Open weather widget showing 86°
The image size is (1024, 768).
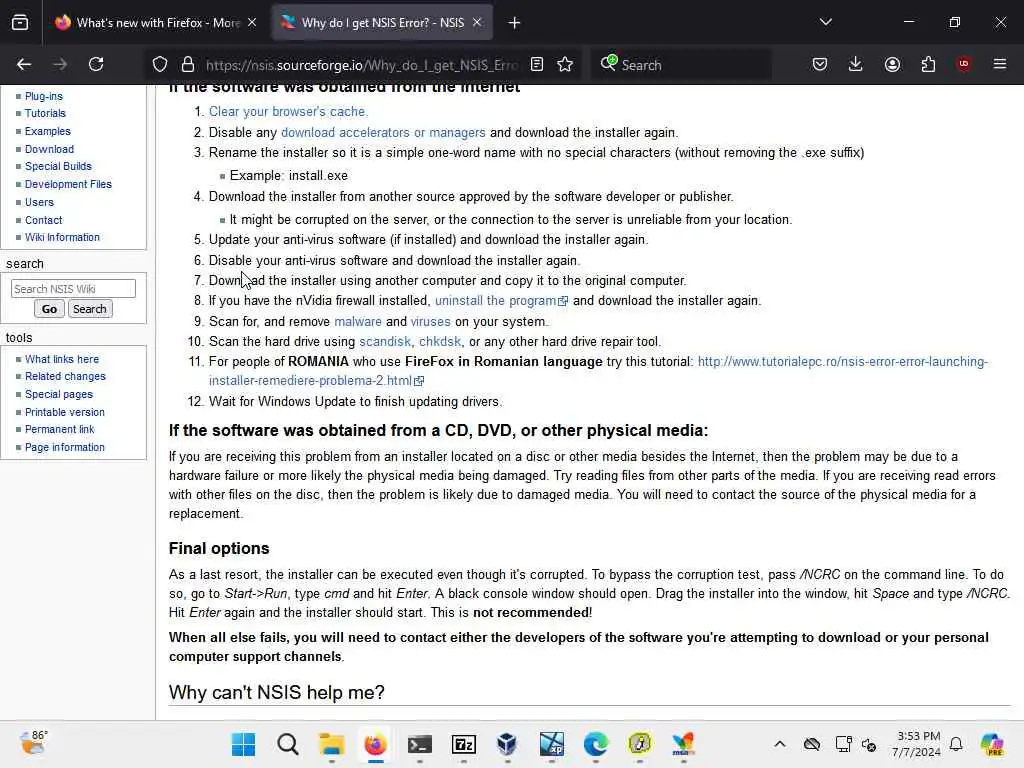(34, 743)
